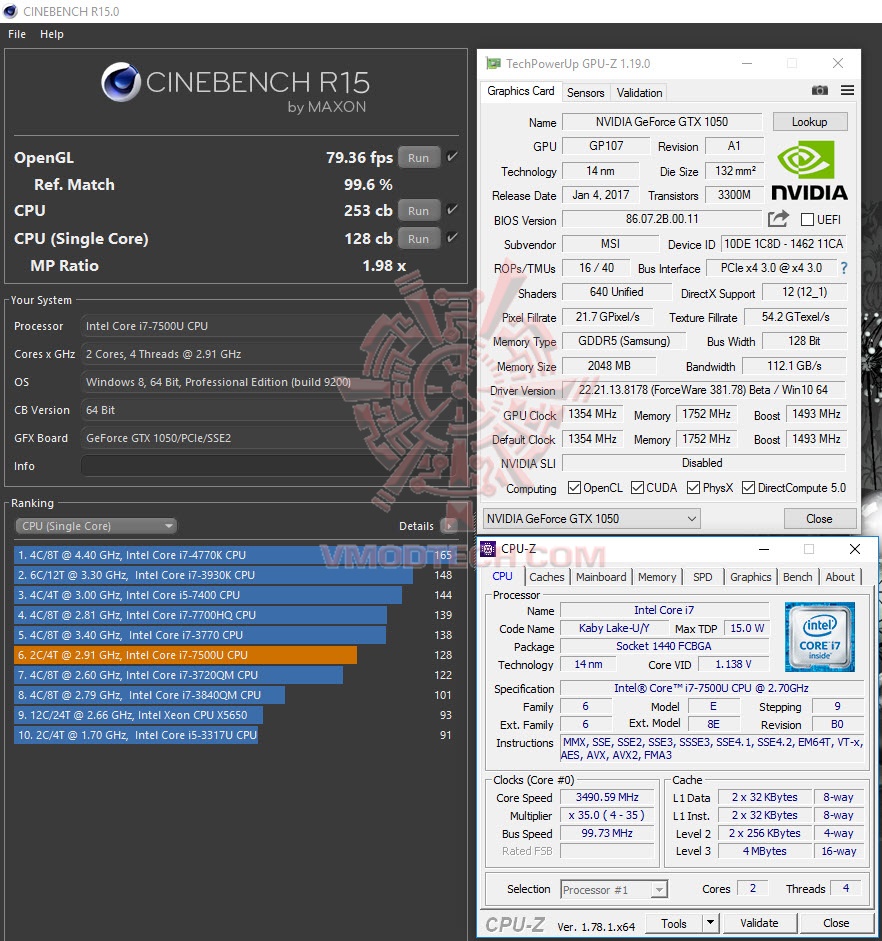Viewport: 882px width, 941px height.
Task: Click the Tools button in CPU-Z
Action: pos(674,923)
